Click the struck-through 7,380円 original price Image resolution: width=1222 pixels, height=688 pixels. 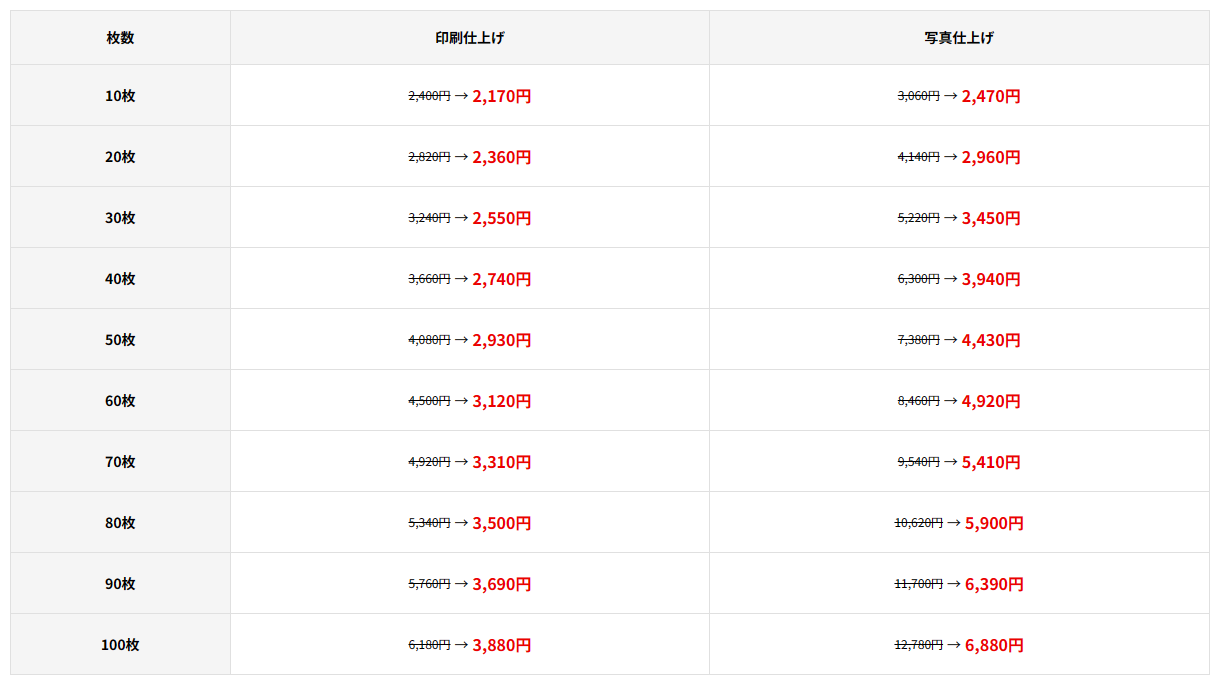918,340
